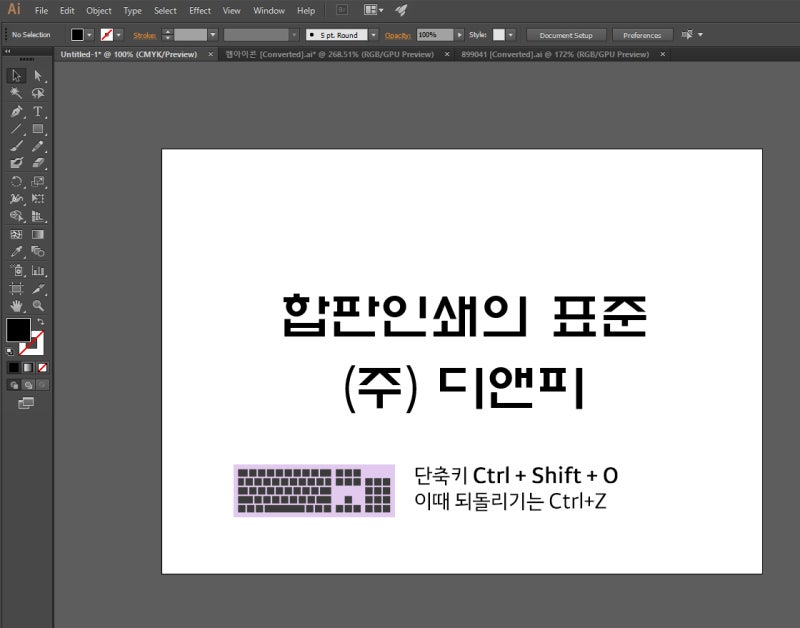Select the Hand tool
Screen dimensions: 800x628
(16, 306)
